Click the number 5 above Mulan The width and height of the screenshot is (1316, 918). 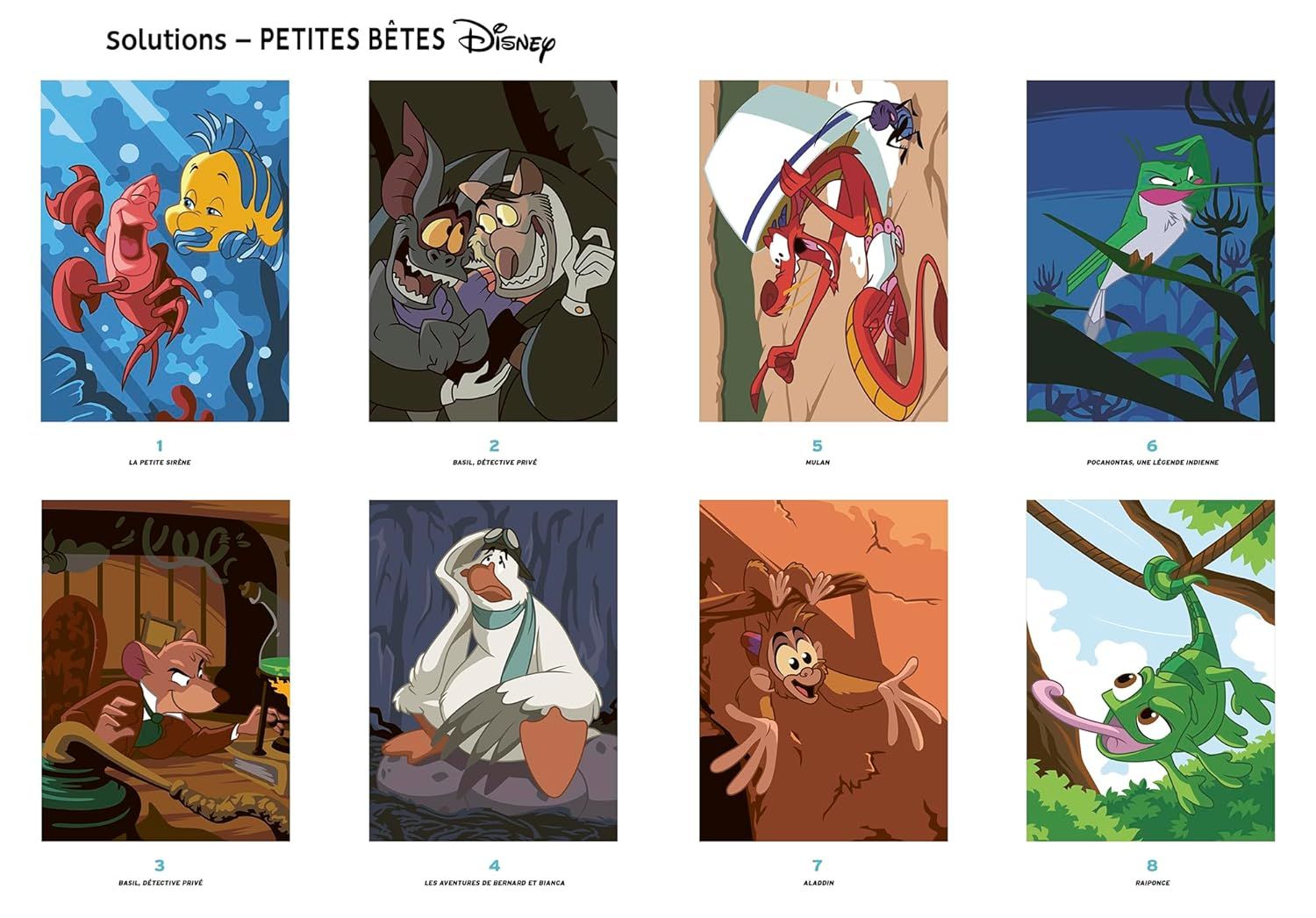(x=818, y=446)
